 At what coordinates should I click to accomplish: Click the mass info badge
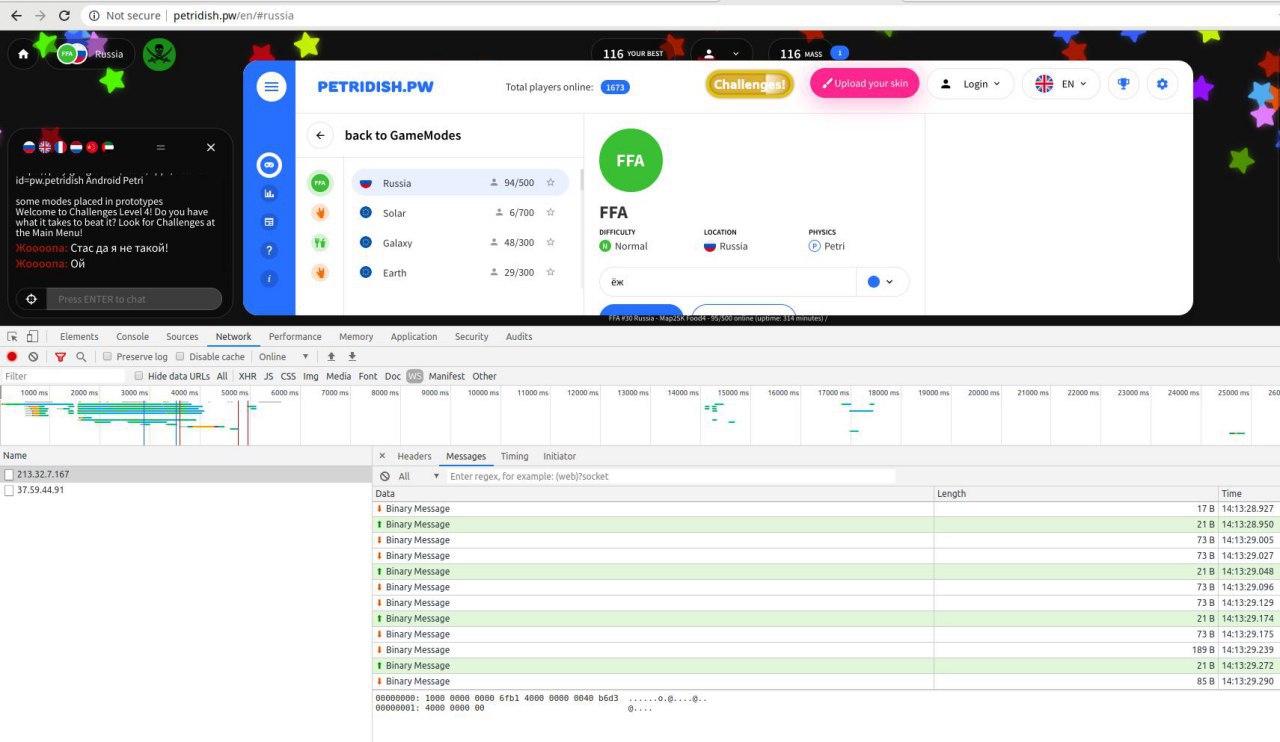pyautogui.click(x=840, y=53)
